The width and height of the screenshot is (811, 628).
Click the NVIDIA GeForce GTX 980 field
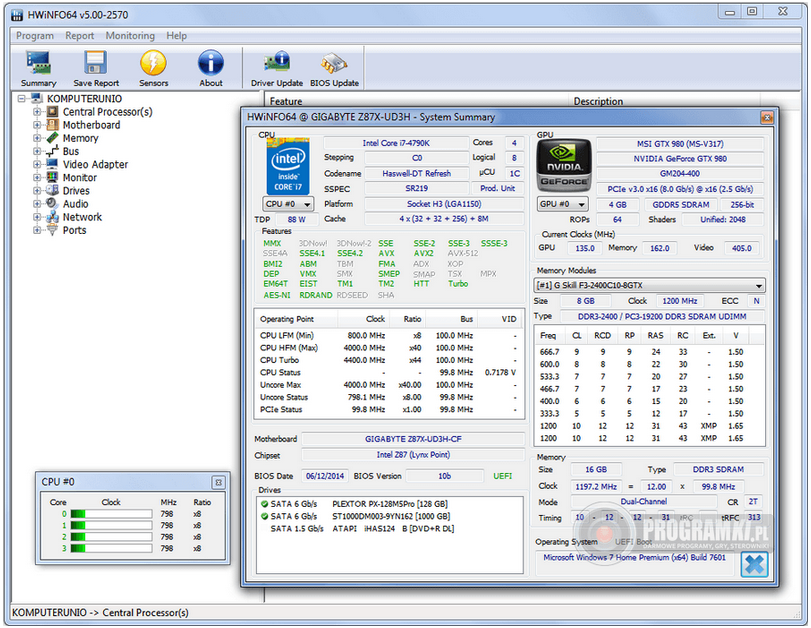[680, 159]
